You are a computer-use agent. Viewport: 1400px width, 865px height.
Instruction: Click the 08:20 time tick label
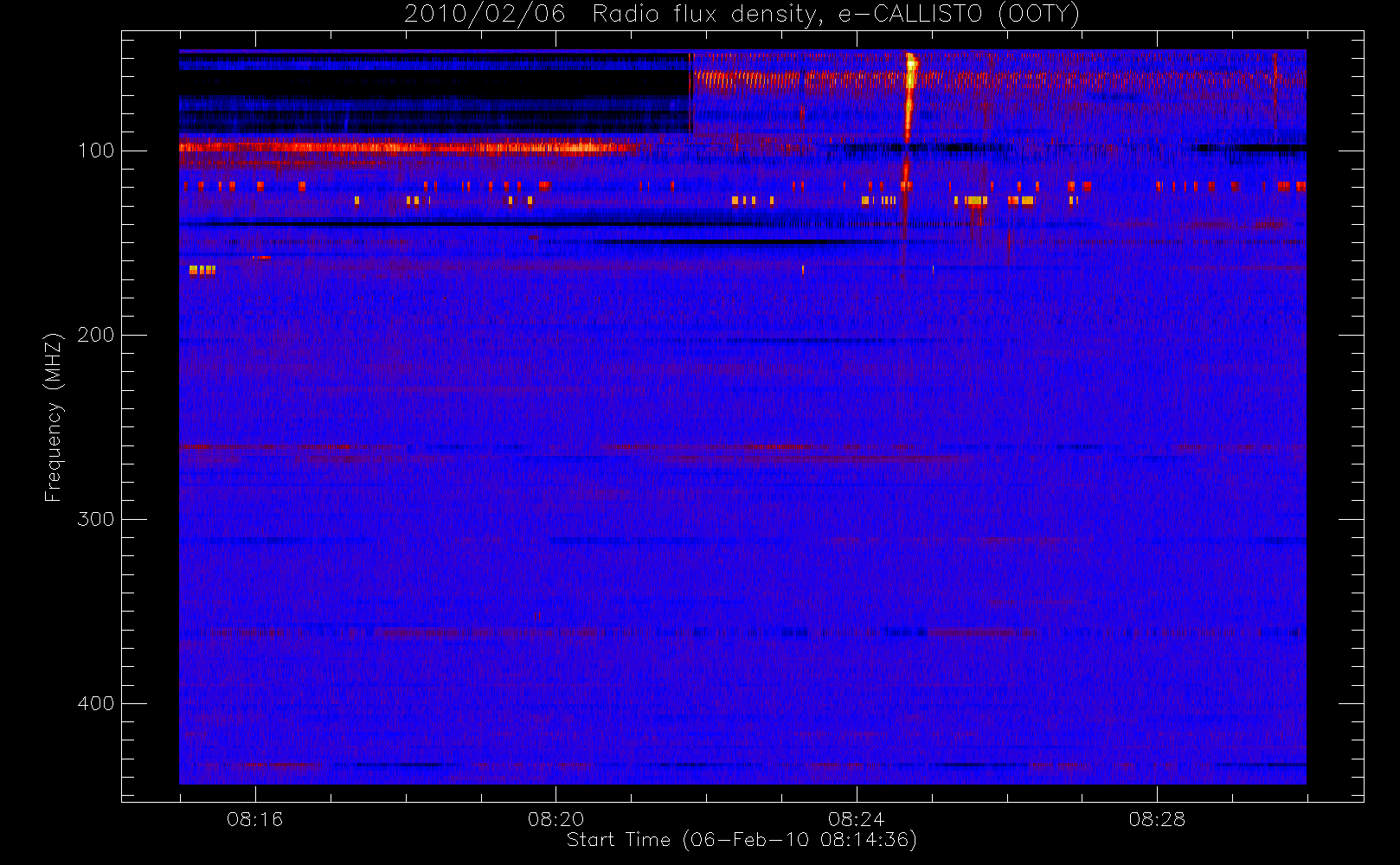tap(556, 819)
